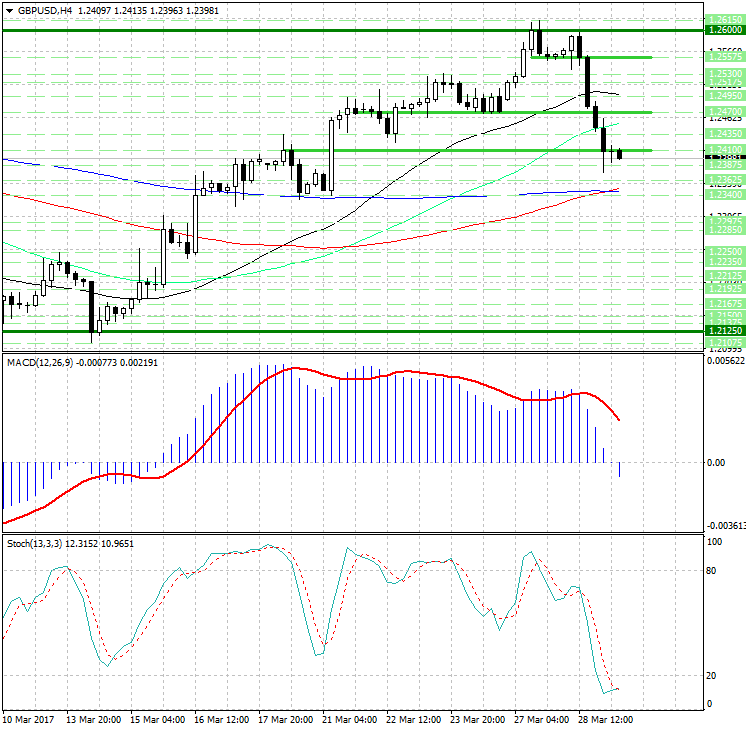The height and width of the screenshot is (731, 746).
Task: Click the 1.23875 price label
Action: pyautogui.click(x=725, y=165)
